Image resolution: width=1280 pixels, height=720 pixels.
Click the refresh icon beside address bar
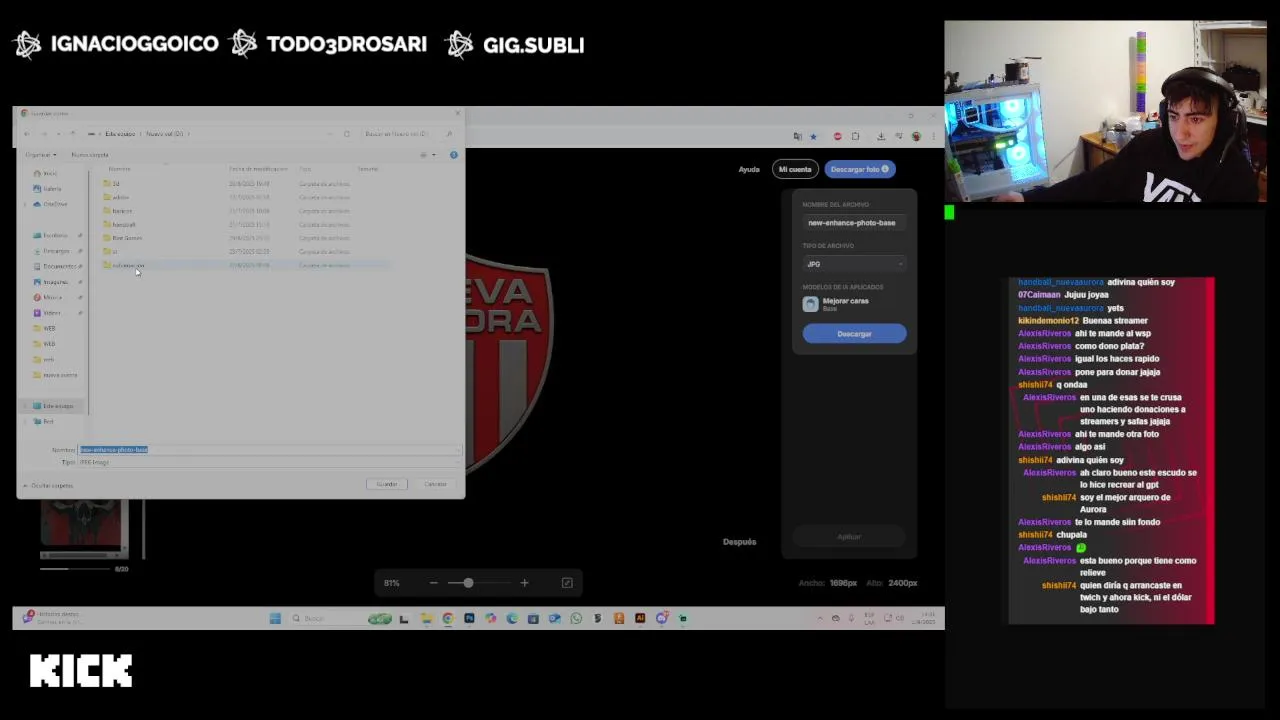click(347, 133)
